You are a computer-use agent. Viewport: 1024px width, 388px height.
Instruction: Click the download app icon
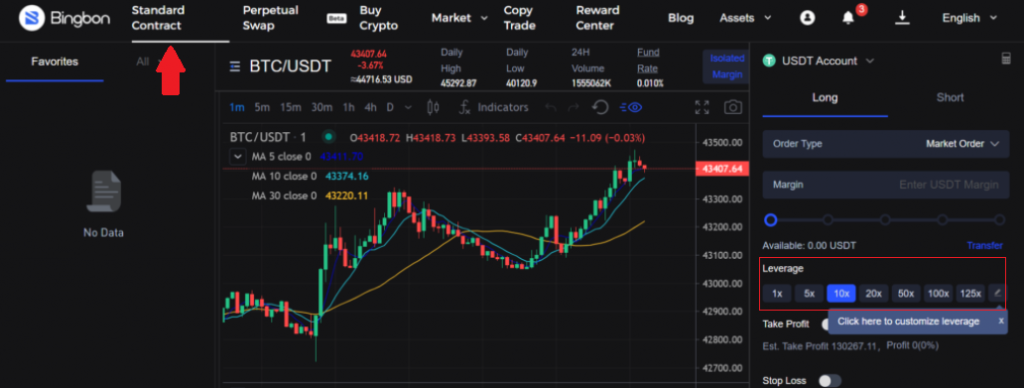(x=903, y=18)
